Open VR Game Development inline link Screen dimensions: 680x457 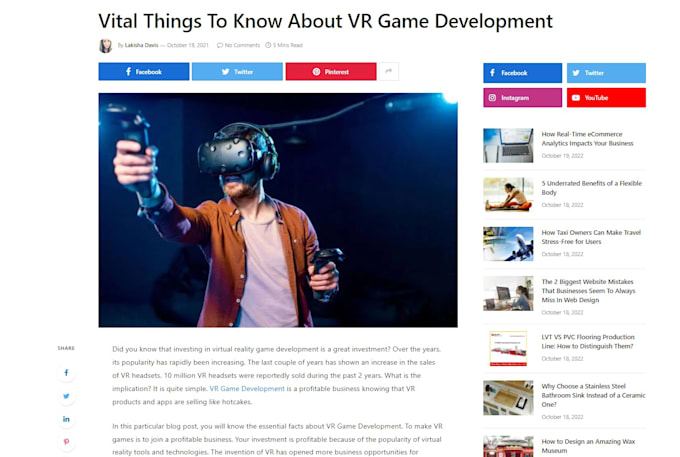(x=247, y=388)
